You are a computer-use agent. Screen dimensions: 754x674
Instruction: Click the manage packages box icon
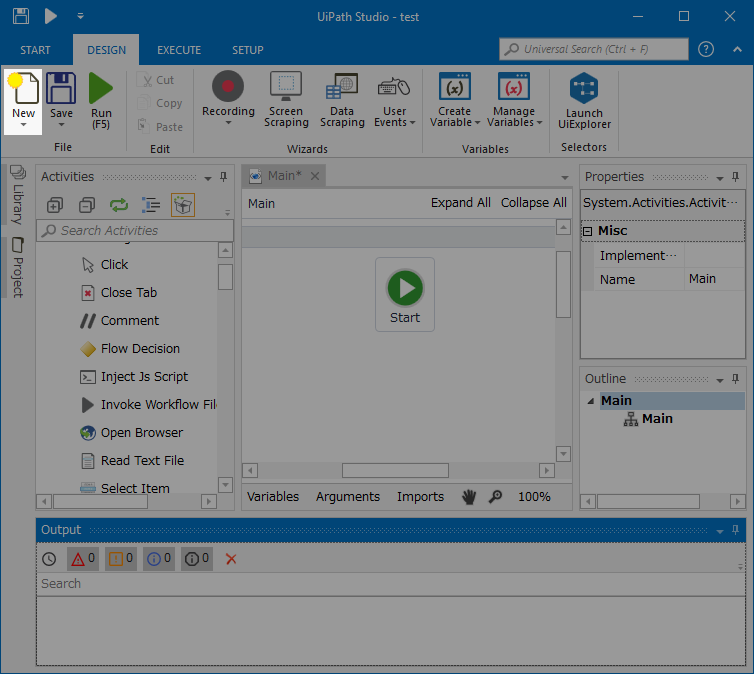[183, 205]
